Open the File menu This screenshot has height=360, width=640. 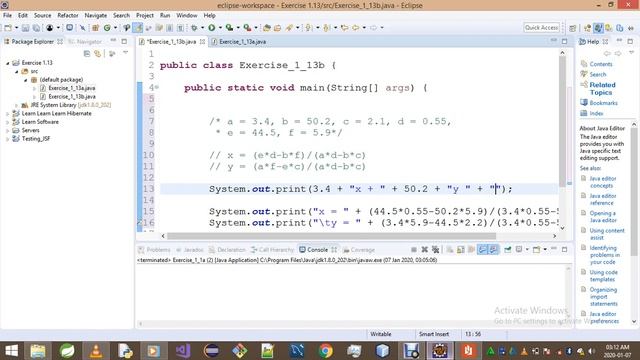7,16
